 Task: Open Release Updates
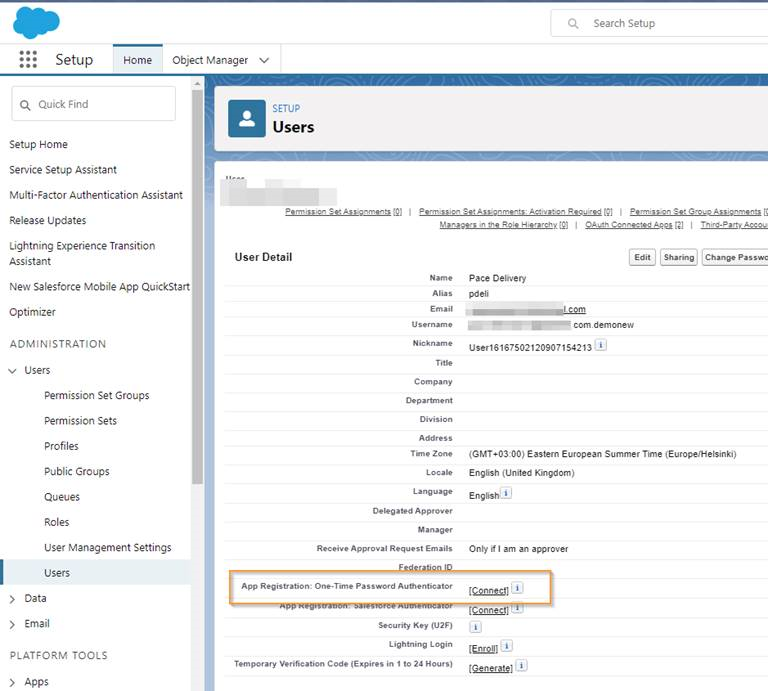(x=48, y=220)
